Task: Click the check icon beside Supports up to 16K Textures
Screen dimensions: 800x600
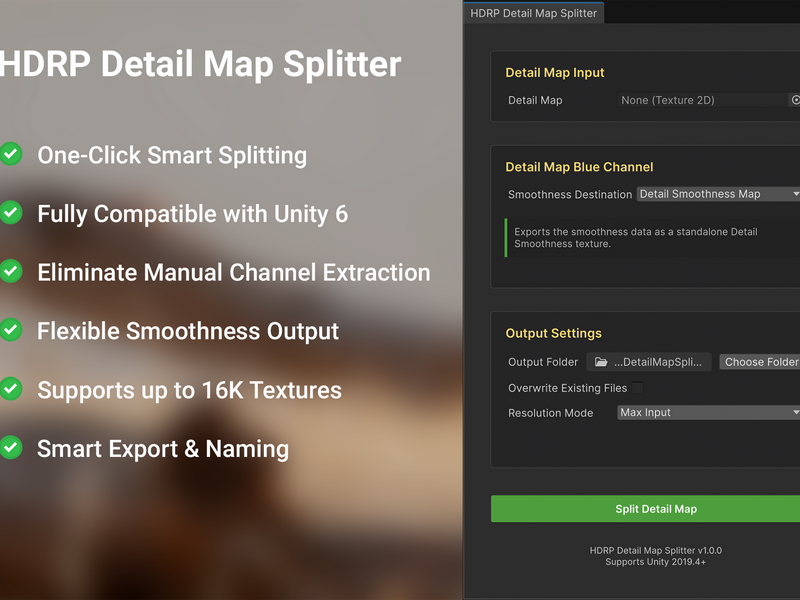Action: (10, 389)
